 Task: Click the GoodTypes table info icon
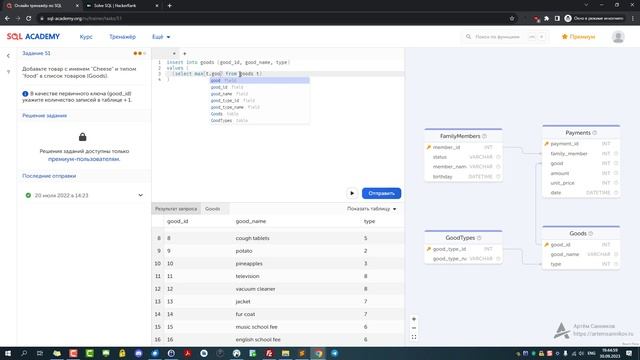479,238
